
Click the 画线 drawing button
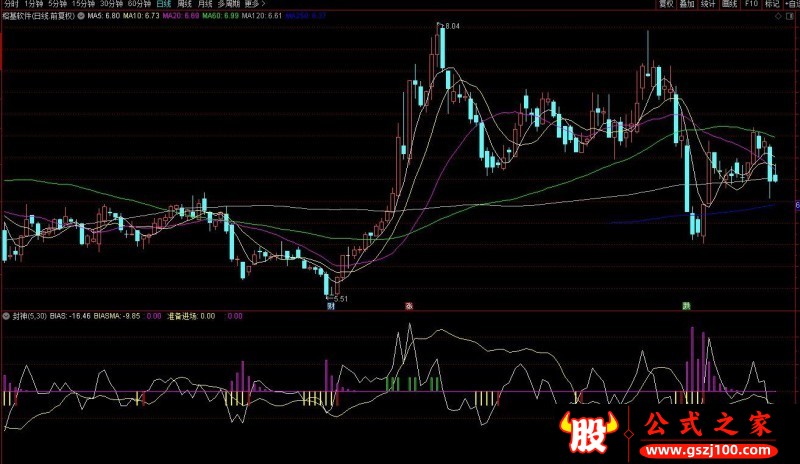click(730, 4)
